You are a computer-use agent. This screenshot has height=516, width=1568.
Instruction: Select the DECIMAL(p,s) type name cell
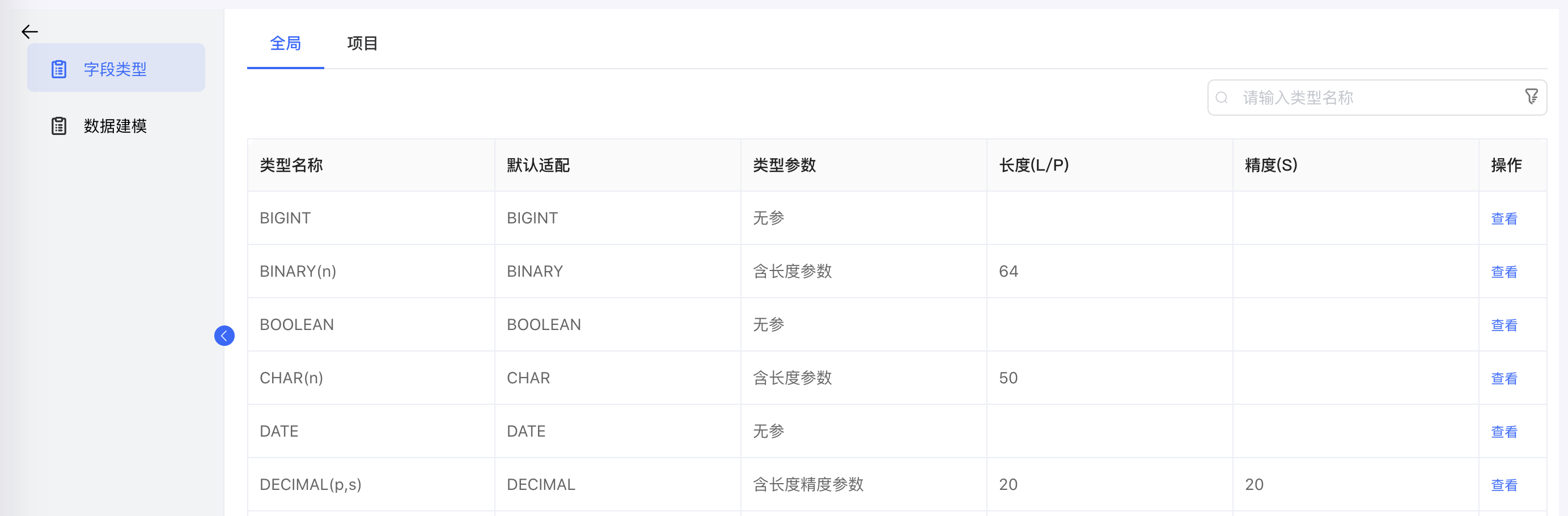(311, 485)
